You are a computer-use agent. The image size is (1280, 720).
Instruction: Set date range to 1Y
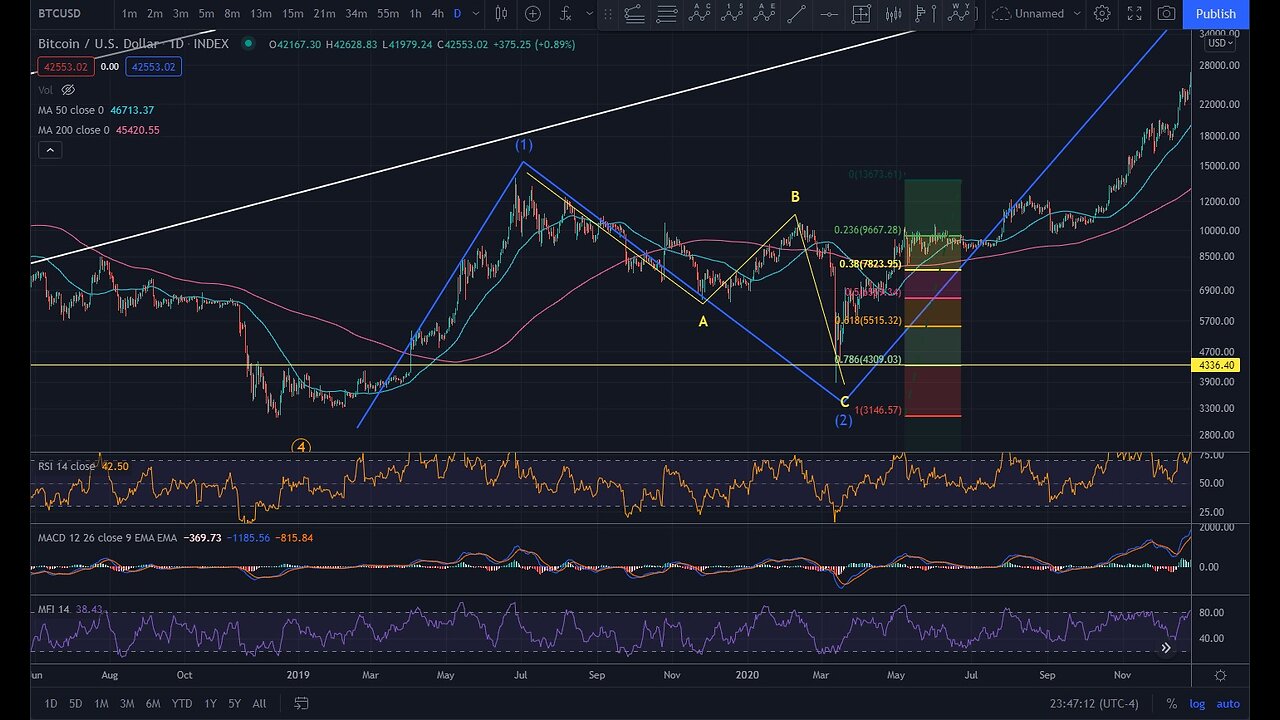pyautogui.click(x=209, y=704)
